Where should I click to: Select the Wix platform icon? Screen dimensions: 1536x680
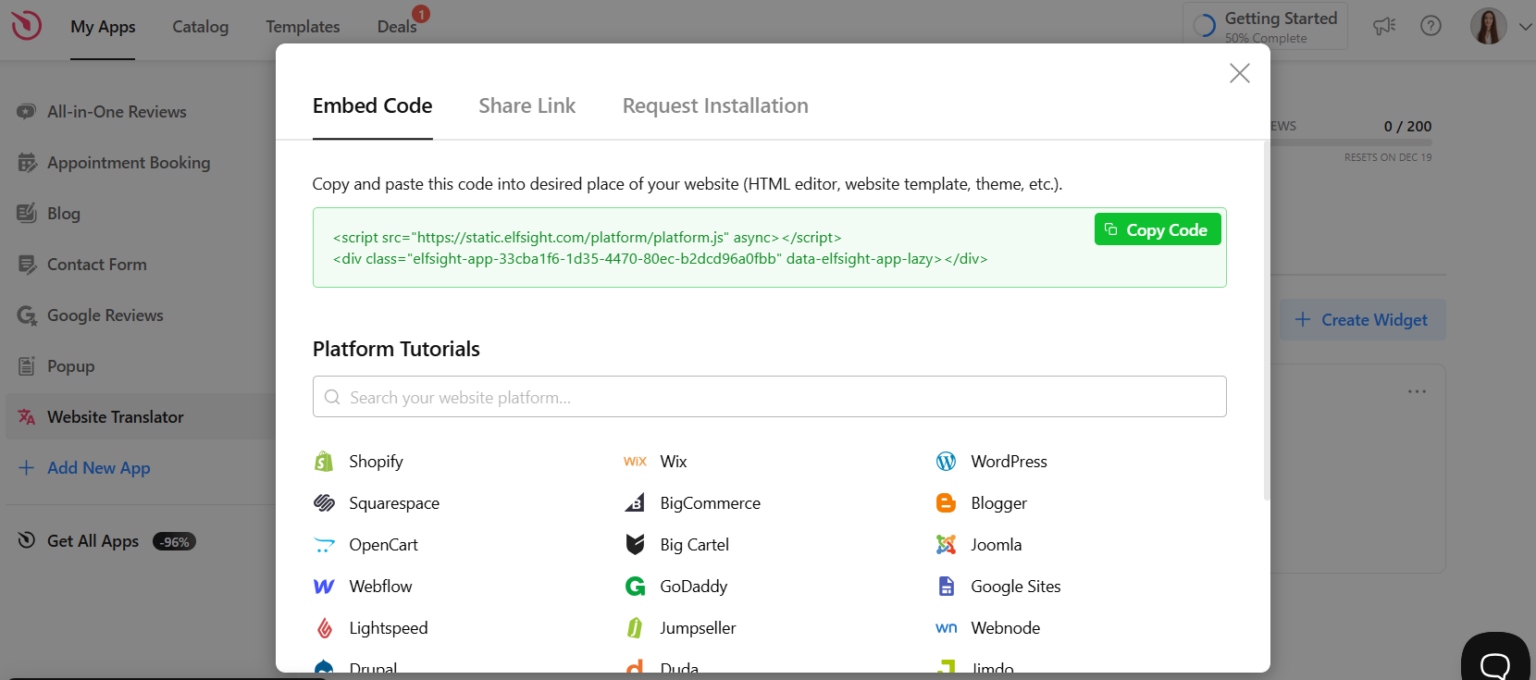point(635,461)
